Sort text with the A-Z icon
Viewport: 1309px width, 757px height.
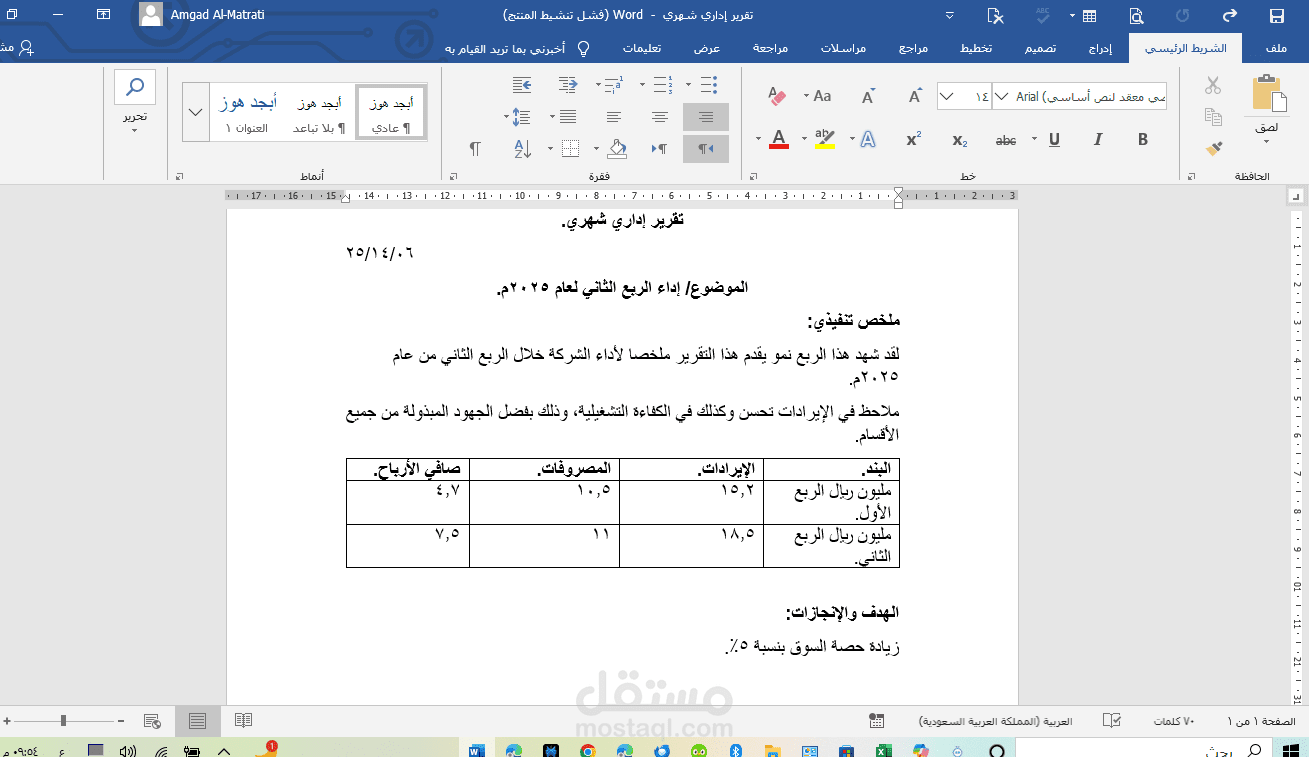coord(522,149)
